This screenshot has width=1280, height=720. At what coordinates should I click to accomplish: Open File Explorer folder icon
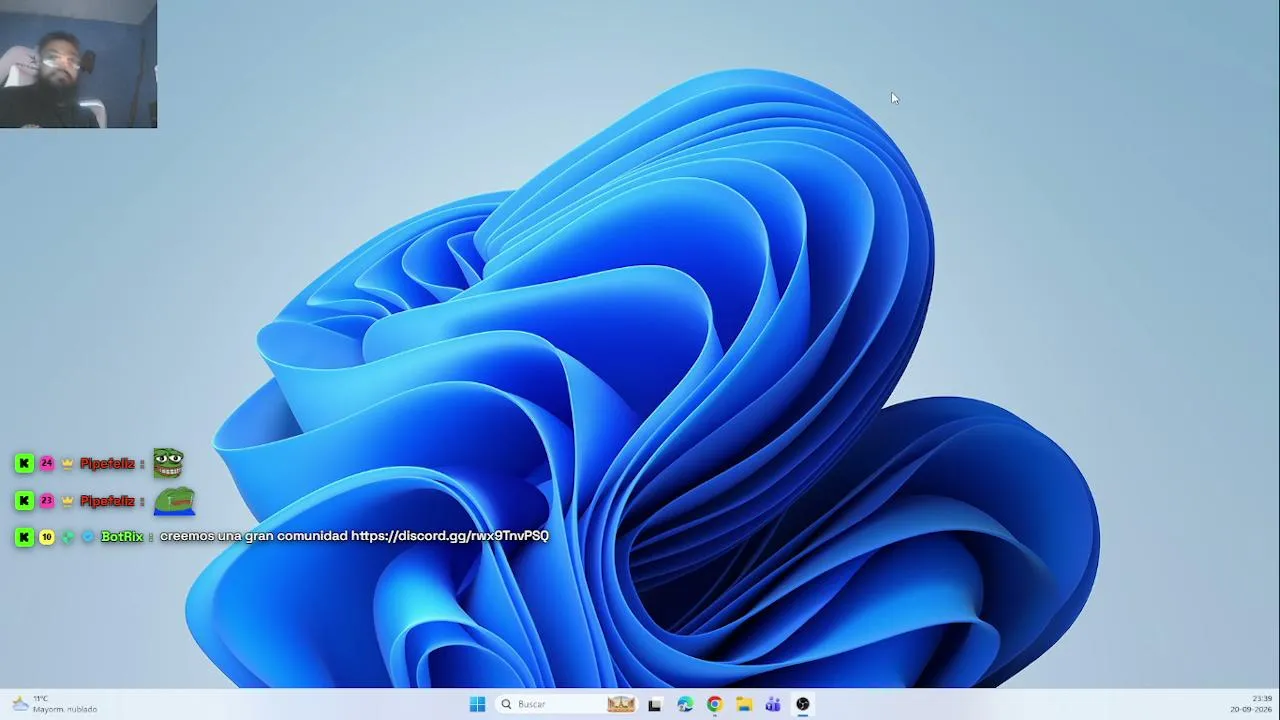744,704
